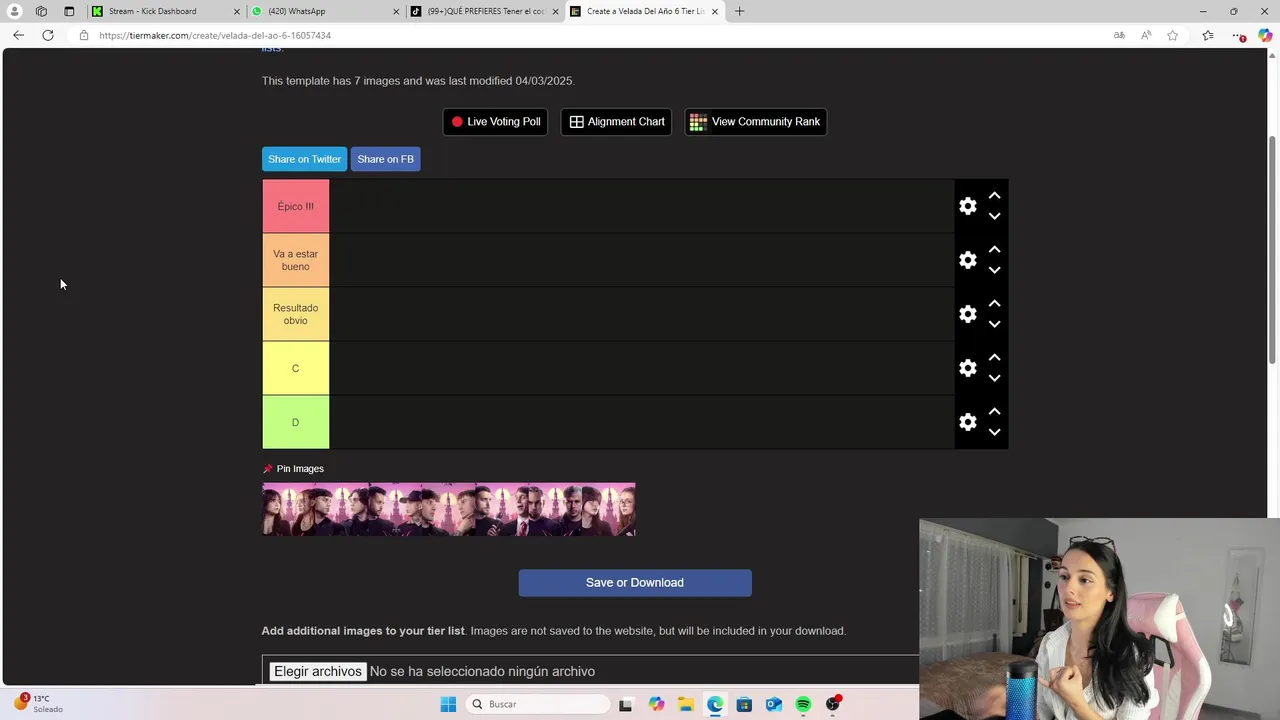1280x720 pixels.
Task: Select the green D tier label
Action: pos(295,422)
